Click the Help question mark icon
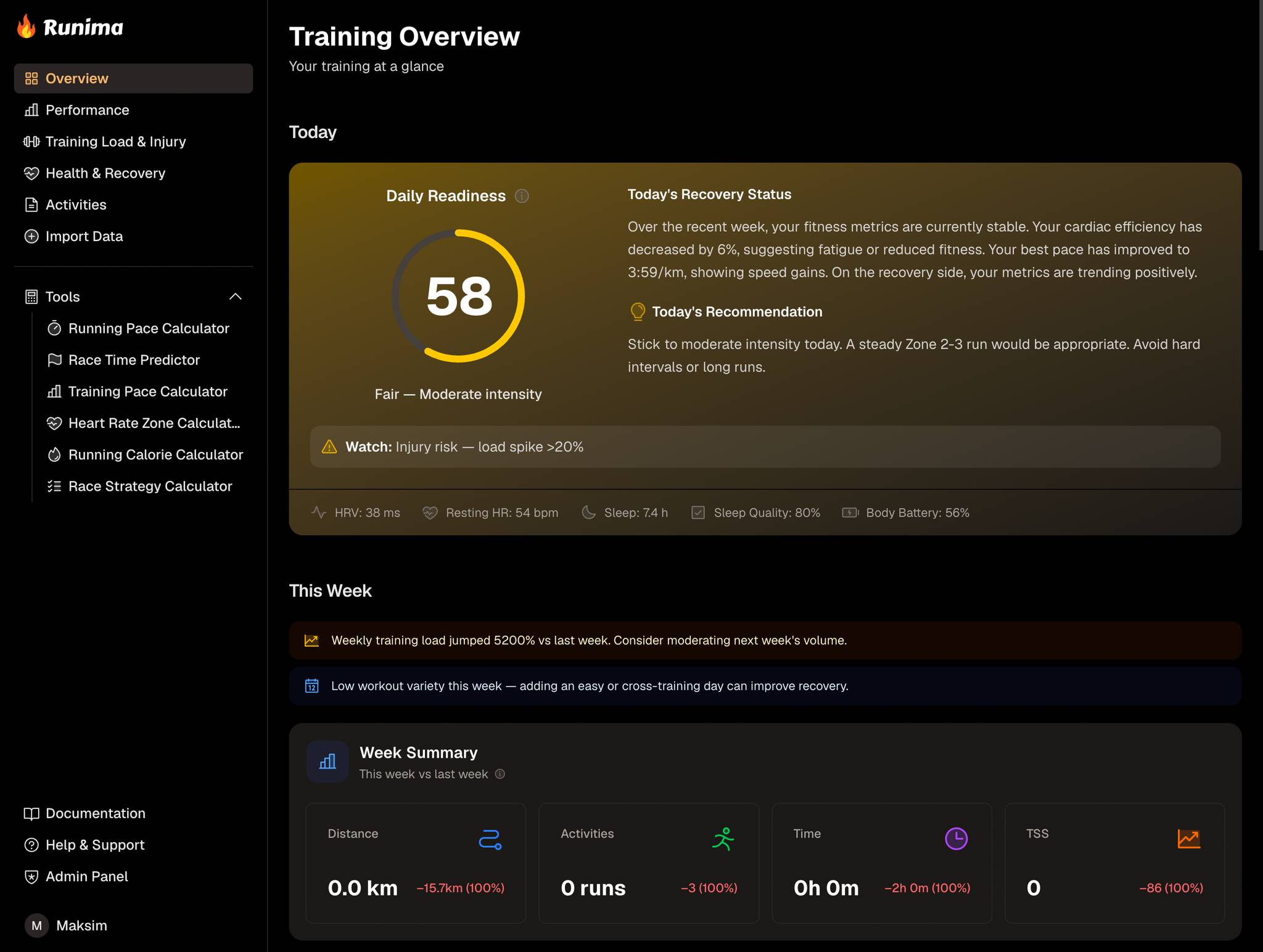The width and height of the screenshot is (1263, 952). click(x=31, y=845)
